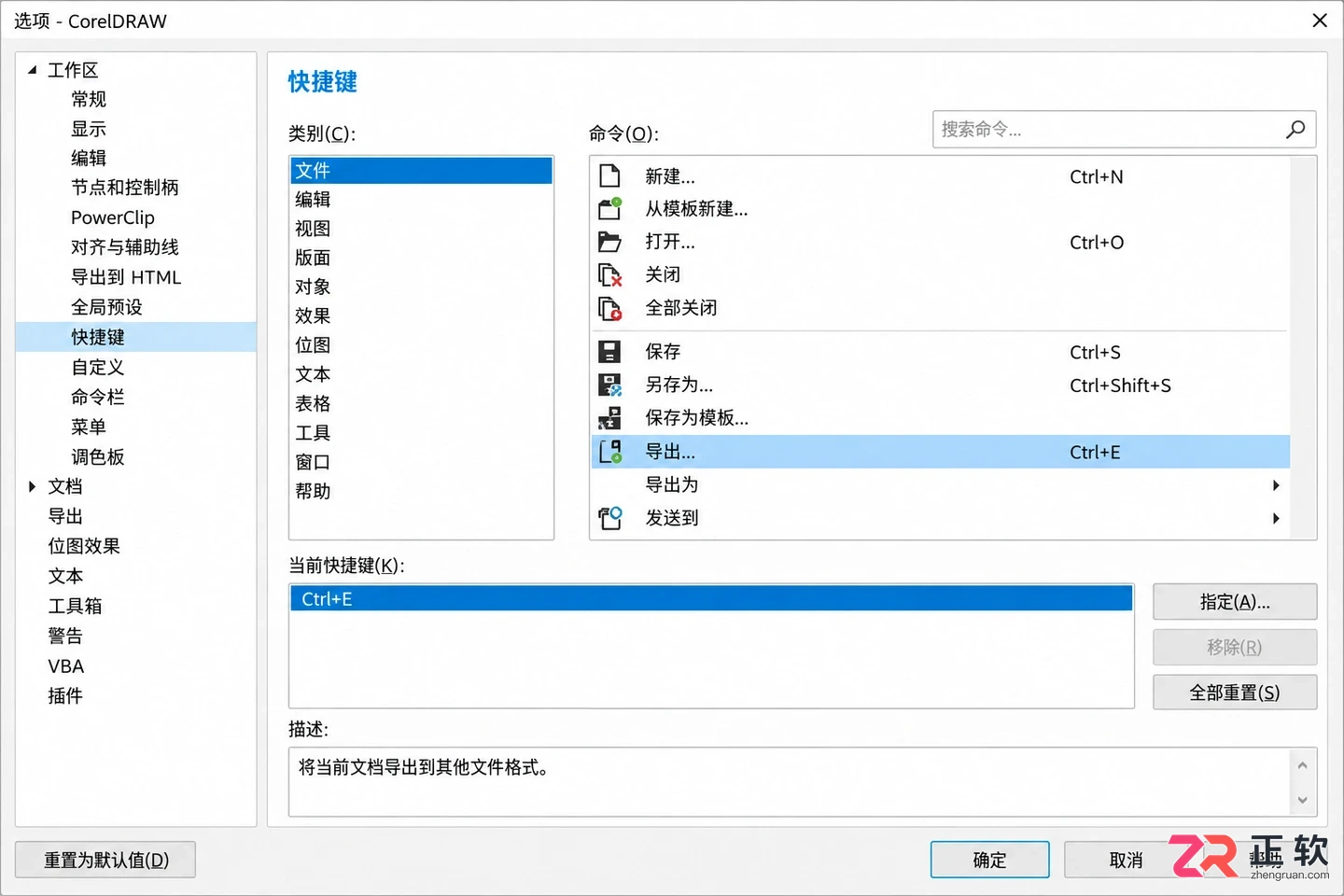Expand the 文档 tree node
The height and width of the screenshot is (896, 1344).
(32, 486)
